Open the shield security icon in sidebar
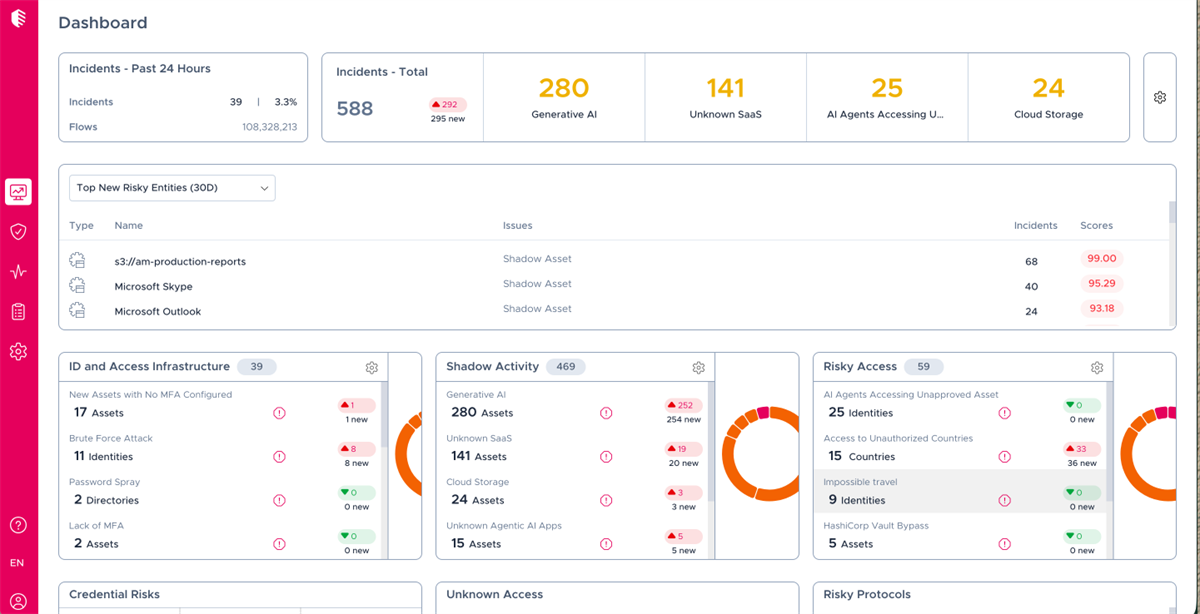 pyautogui.click(x=18, y=232)
